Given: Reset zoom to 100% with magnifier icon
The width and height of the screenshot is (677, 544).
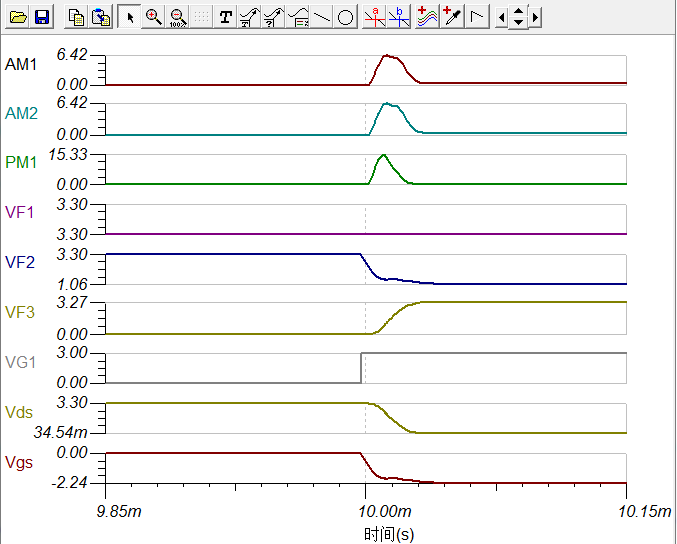Looking at the screenshot, I should point(176,17).
